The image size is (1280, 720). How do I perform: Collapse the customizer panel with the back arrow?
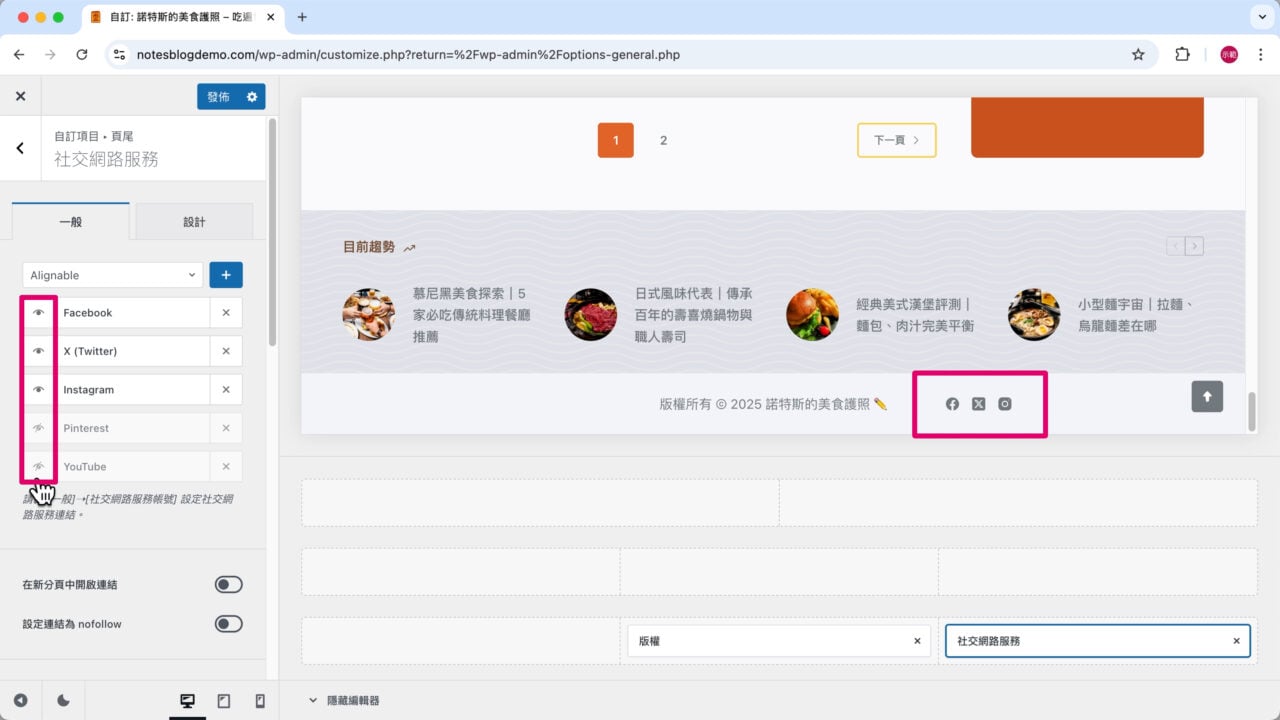click(19, 147)
